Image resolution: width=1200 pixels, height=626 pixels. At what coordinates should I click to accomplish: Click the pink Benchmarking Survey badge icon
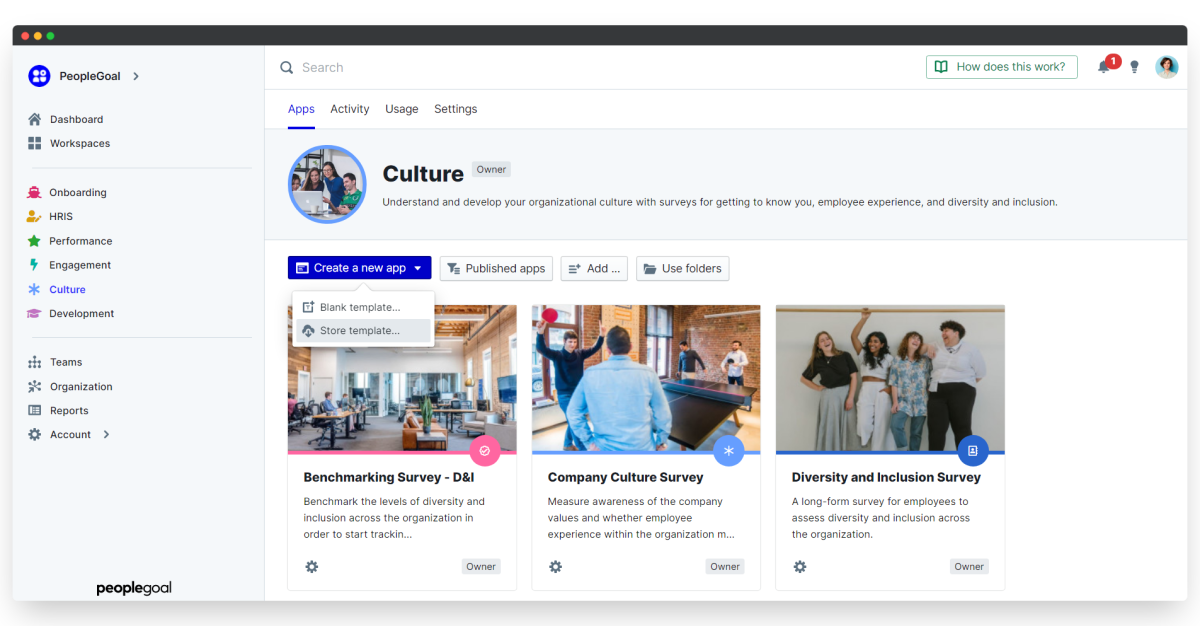click(x=485, y=451)
